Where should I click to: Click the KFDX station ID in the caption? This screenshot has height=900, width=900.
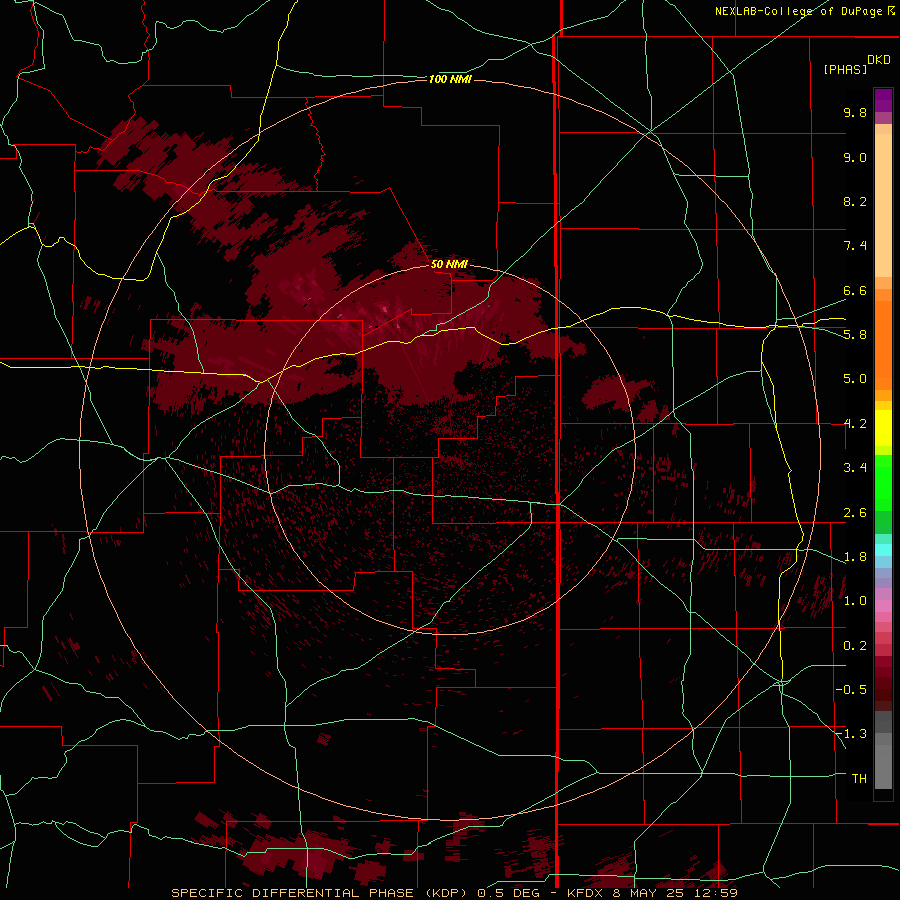584,893
